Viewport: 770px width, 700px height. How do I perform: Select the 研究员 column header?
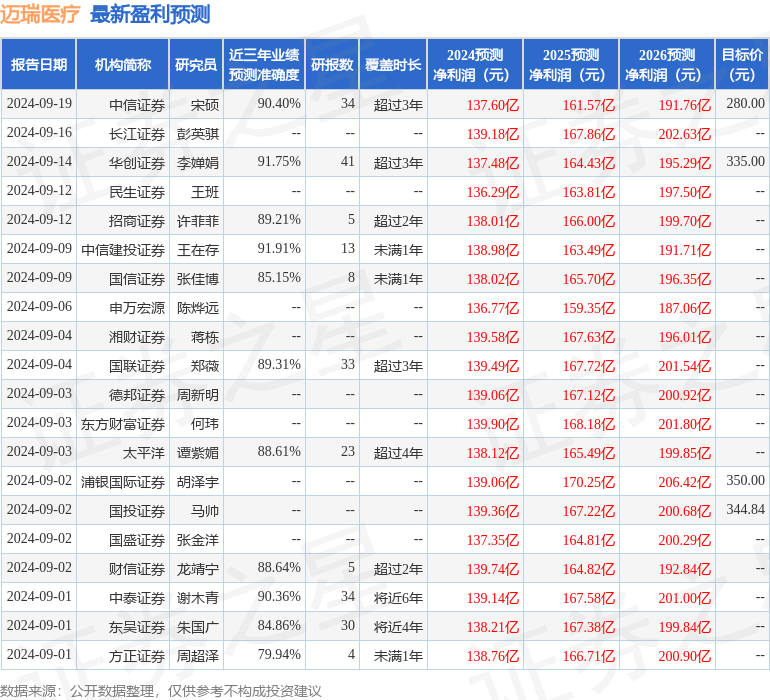coord(196,65)
